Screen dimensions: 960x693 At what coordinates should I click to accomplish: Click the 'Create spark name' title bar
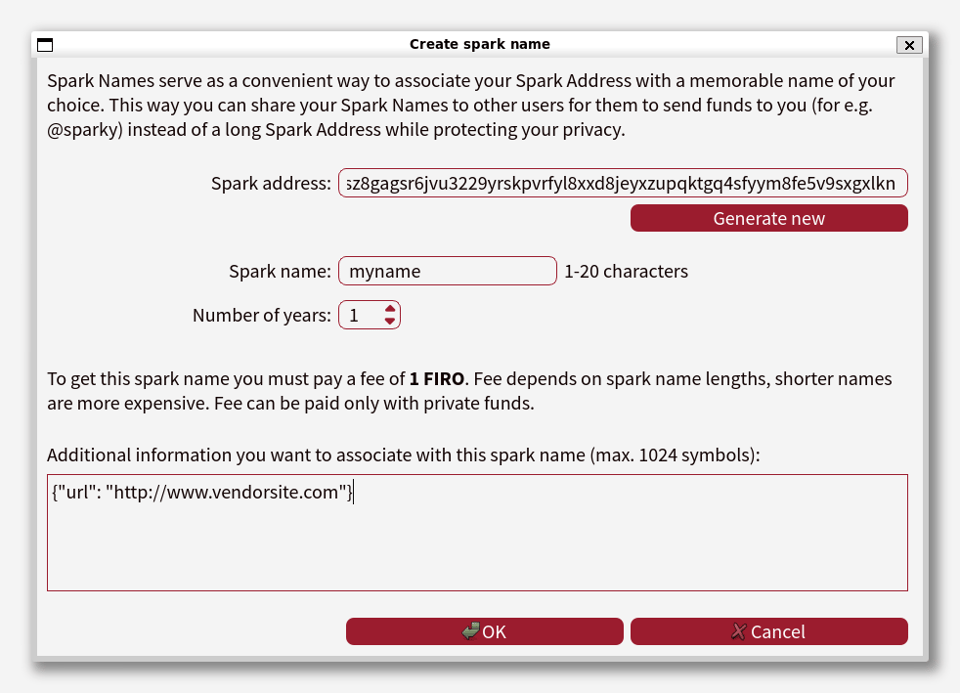point(479,45)
